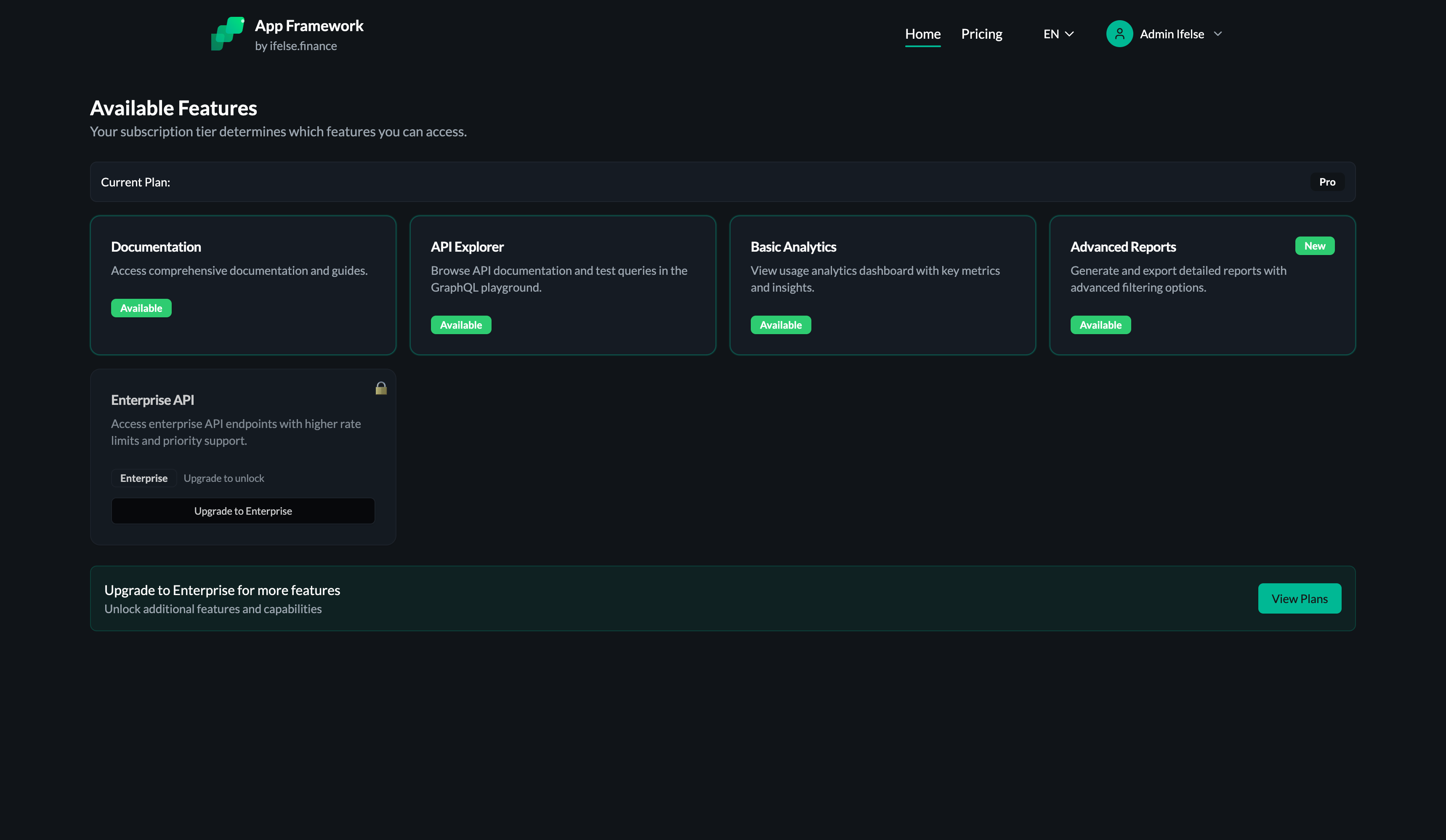The height and width of the screenshot is (840, 1446).
Task: Select the API Explorer card title
Action: coord(467,247)
